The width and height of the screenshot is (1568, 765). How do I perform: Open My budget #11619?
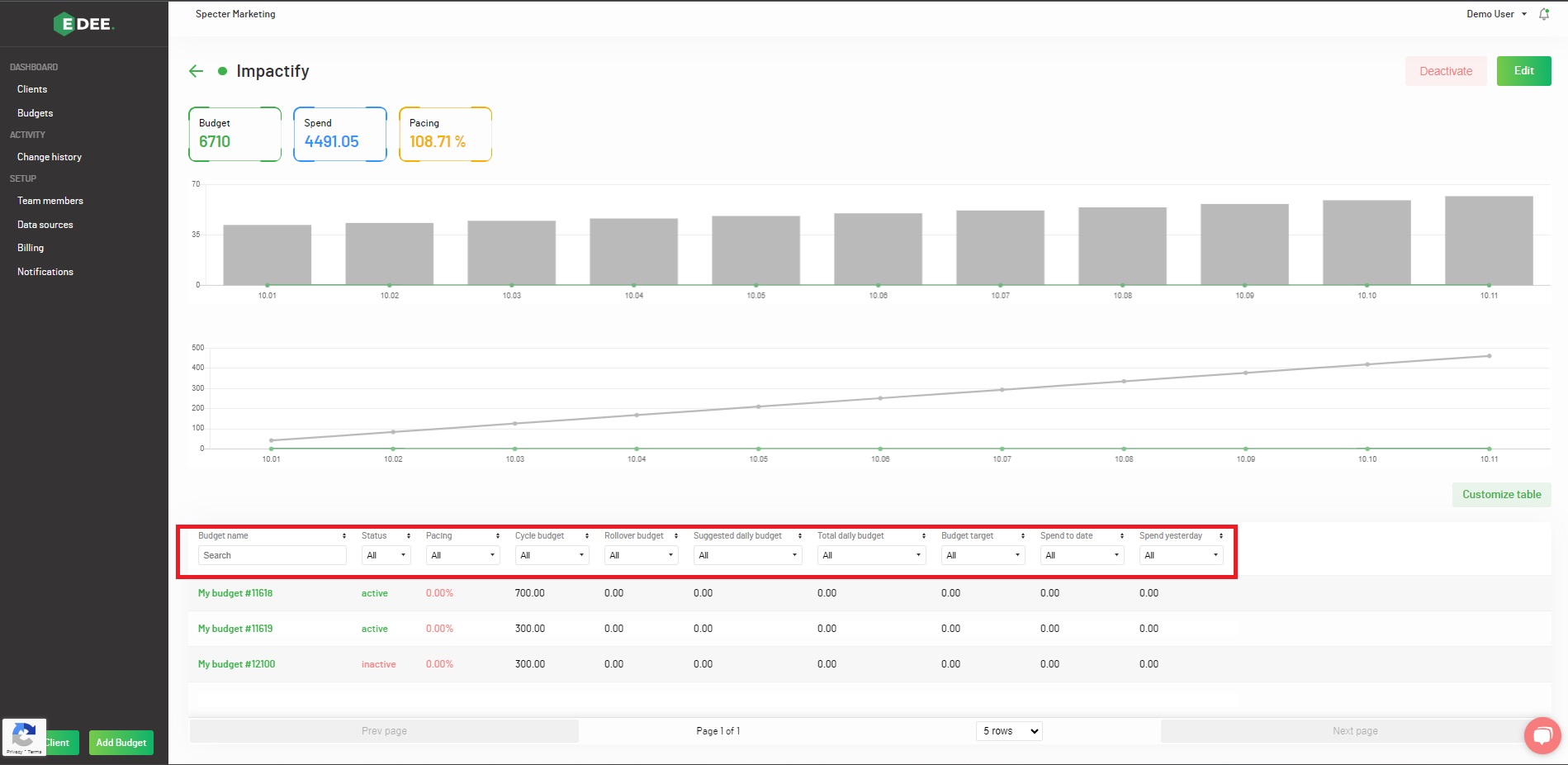pos(235,629)
